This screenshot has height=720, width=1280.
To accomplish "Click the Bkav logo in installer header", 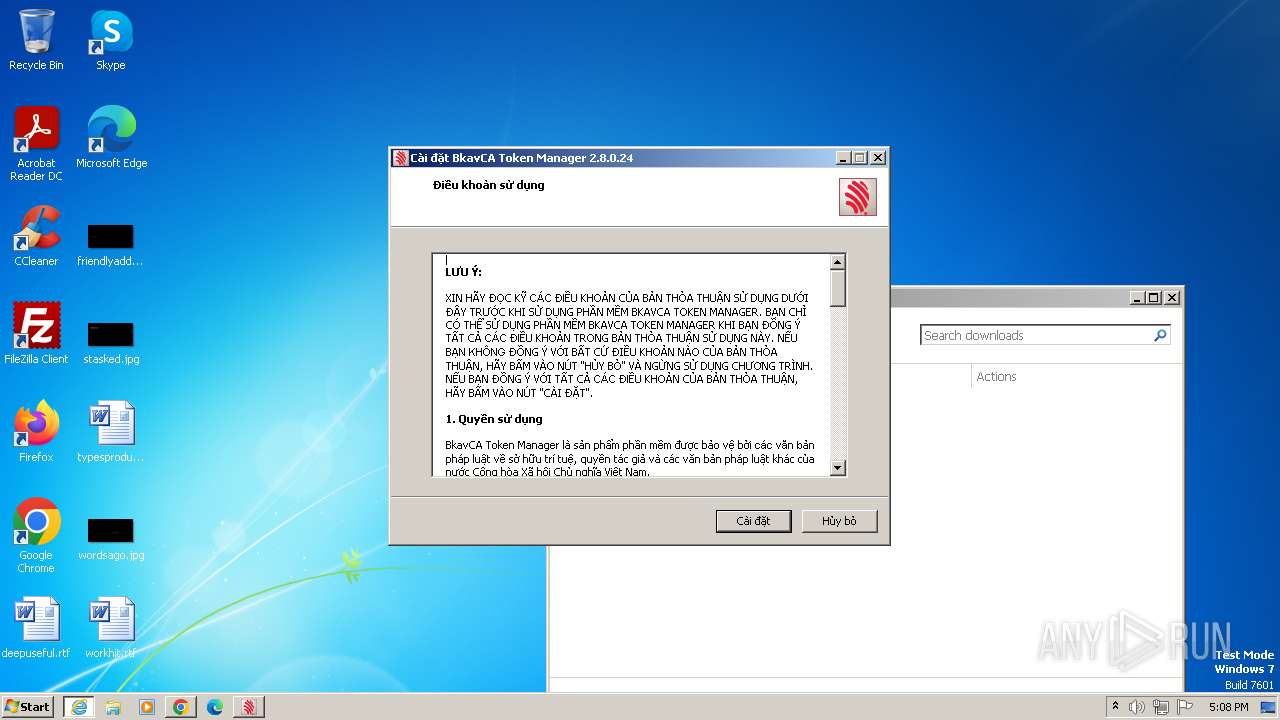I will point(857,197).
